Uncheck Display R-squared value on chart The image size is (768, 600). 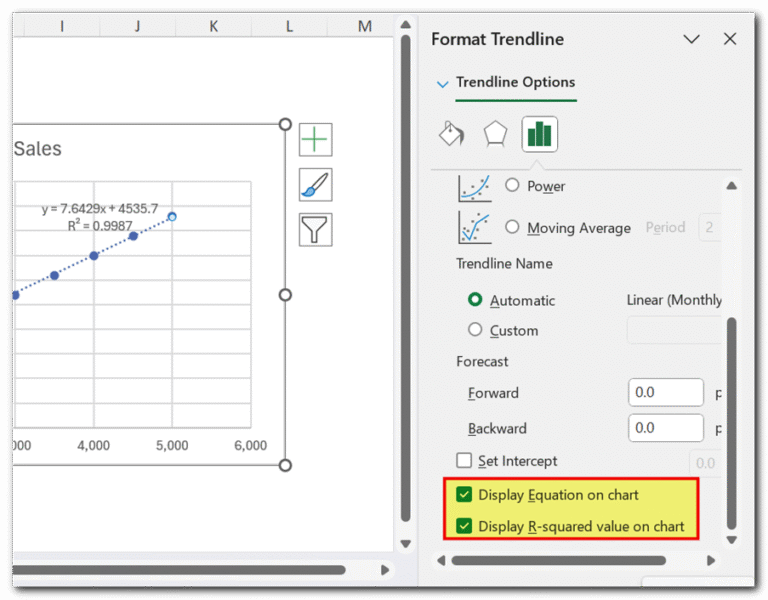point(463,526)
